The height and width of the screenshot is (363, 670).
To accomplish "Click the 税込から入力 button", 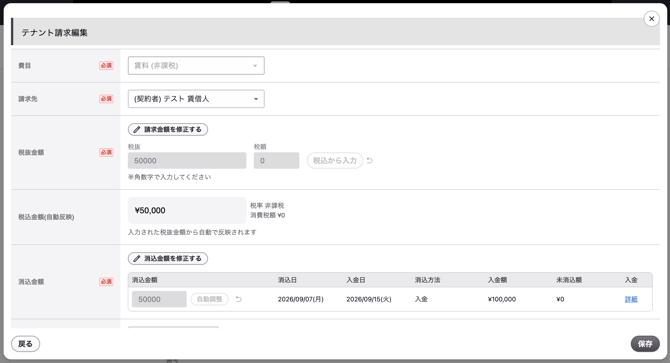I will (x=335, y=161).
